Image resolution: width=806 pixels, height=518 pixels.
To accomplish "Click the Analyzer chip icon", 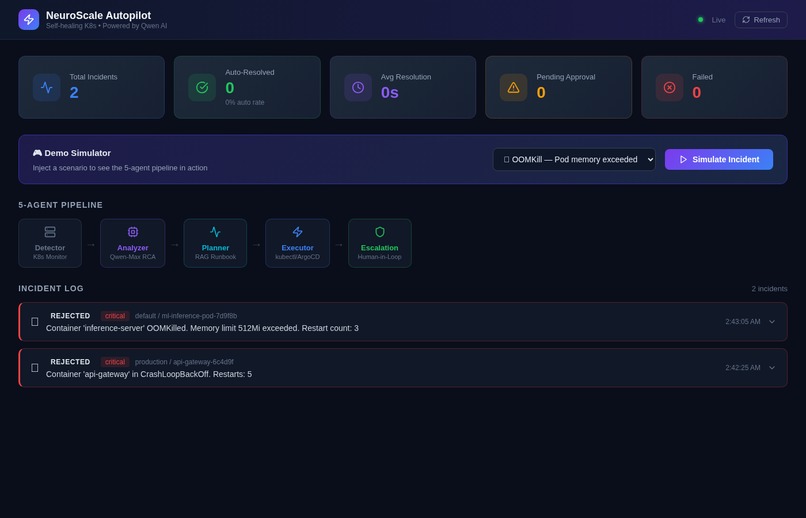I will tap(133, 232).
